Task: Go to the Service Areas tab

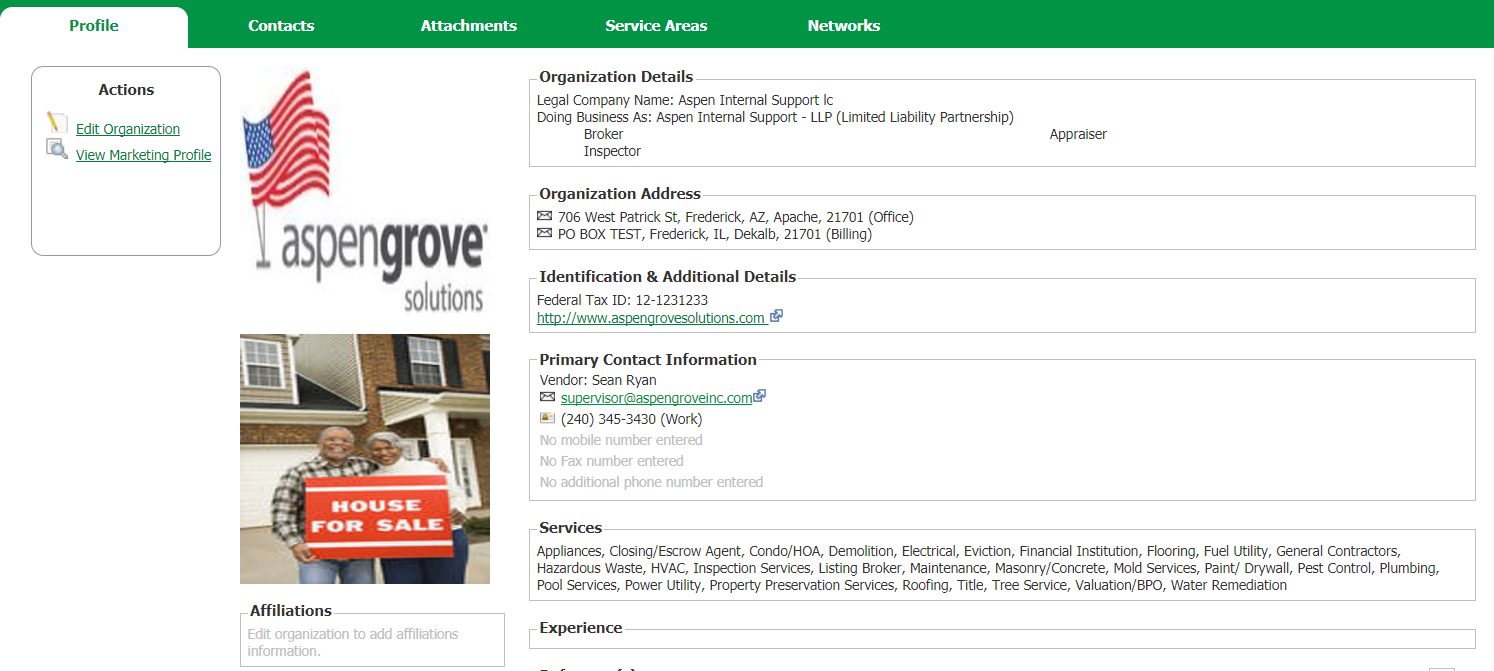Action: coord(656,26)
